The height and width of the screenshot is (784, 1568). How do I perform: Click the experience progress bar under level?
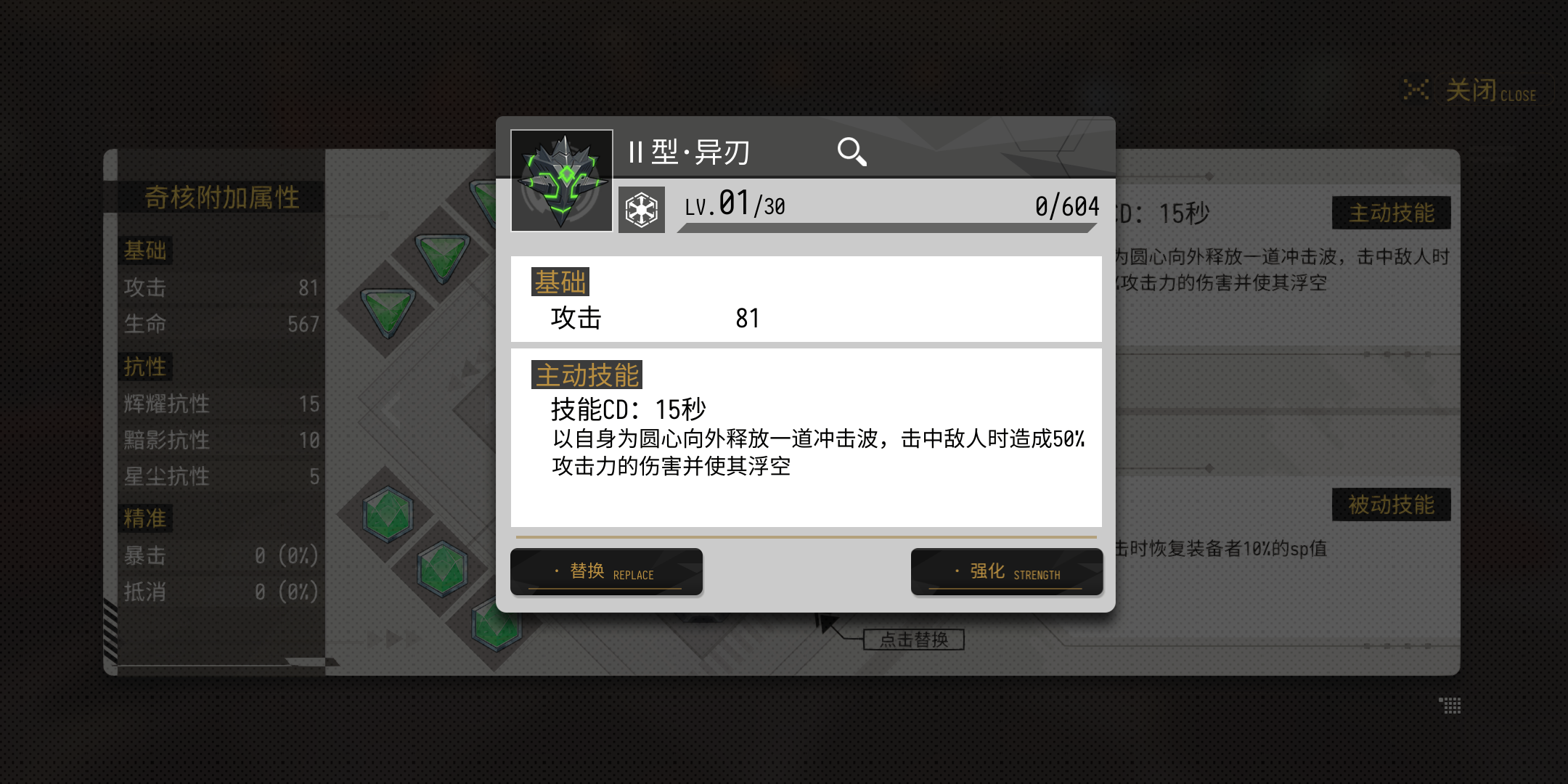pyautogui.click(x=887, y=228)
